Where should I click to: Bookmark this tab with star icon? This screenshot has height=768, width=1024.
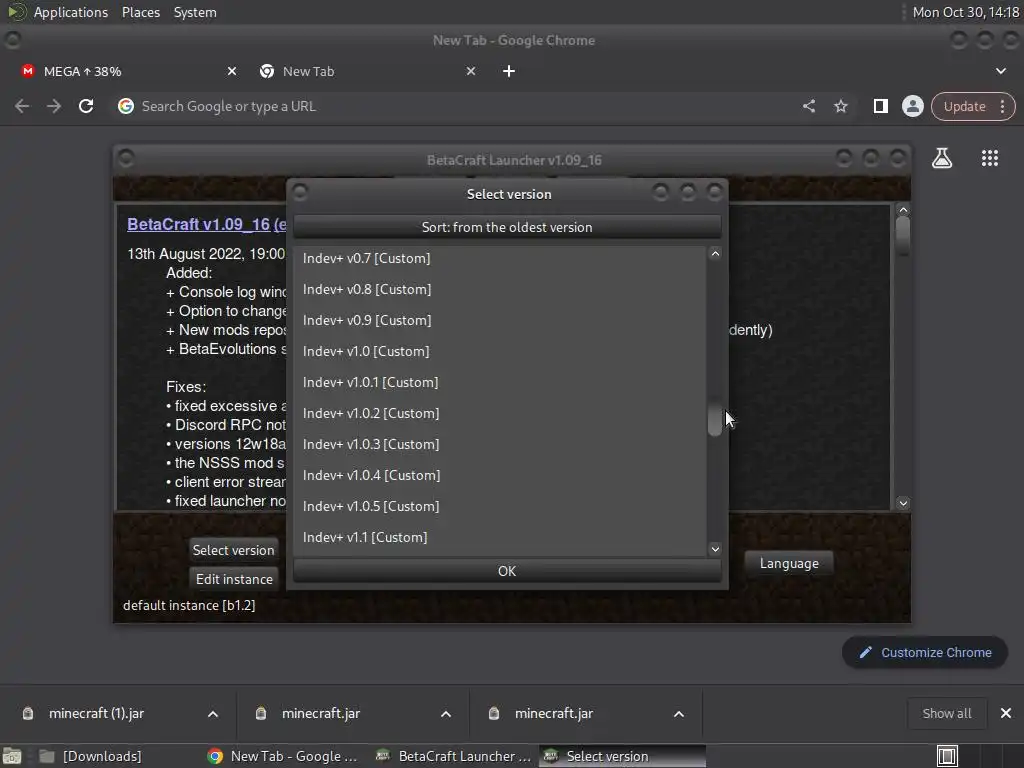[840, 106]
